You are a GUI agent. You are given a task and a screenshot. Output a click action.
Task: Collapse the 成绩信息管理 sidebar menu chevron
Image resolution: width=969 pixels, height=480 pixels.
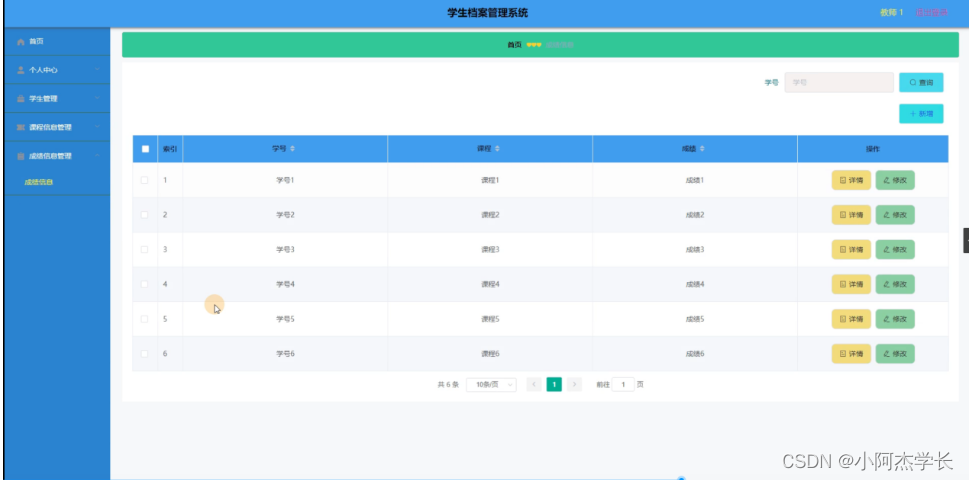(97, 156)
